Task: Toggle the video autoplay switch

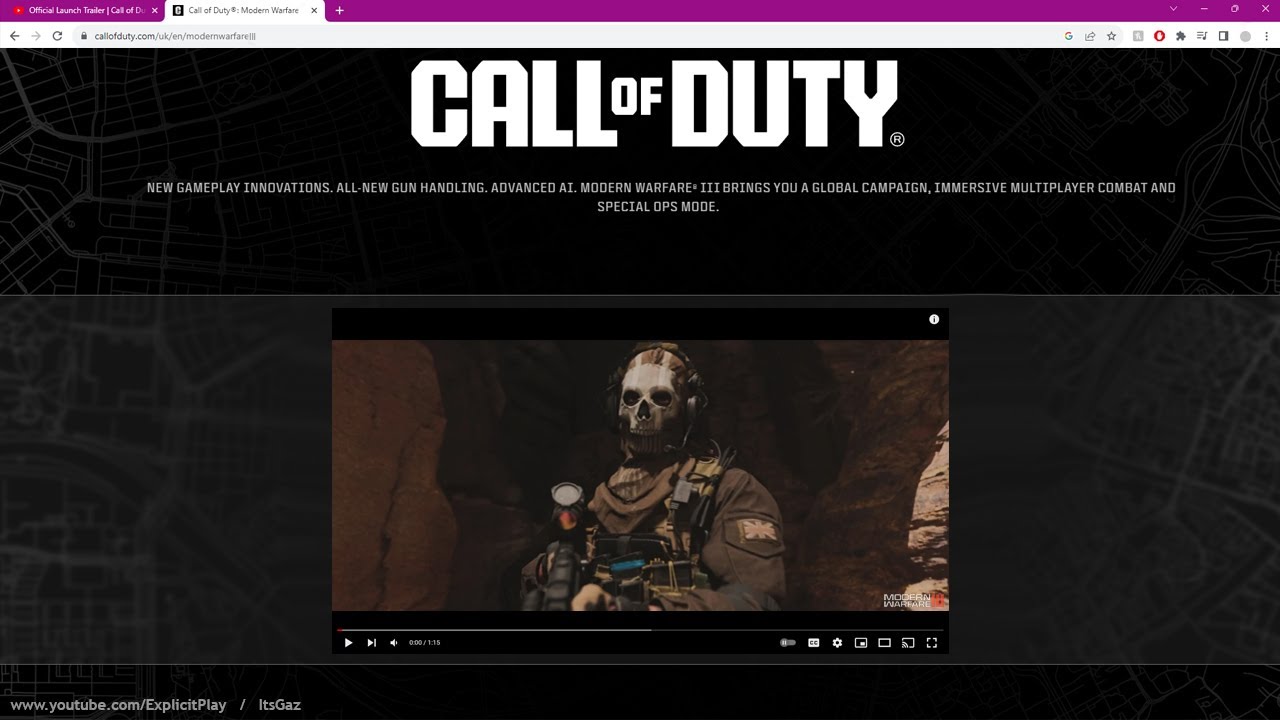Action: pyautogui.click(x=788, y=643)
